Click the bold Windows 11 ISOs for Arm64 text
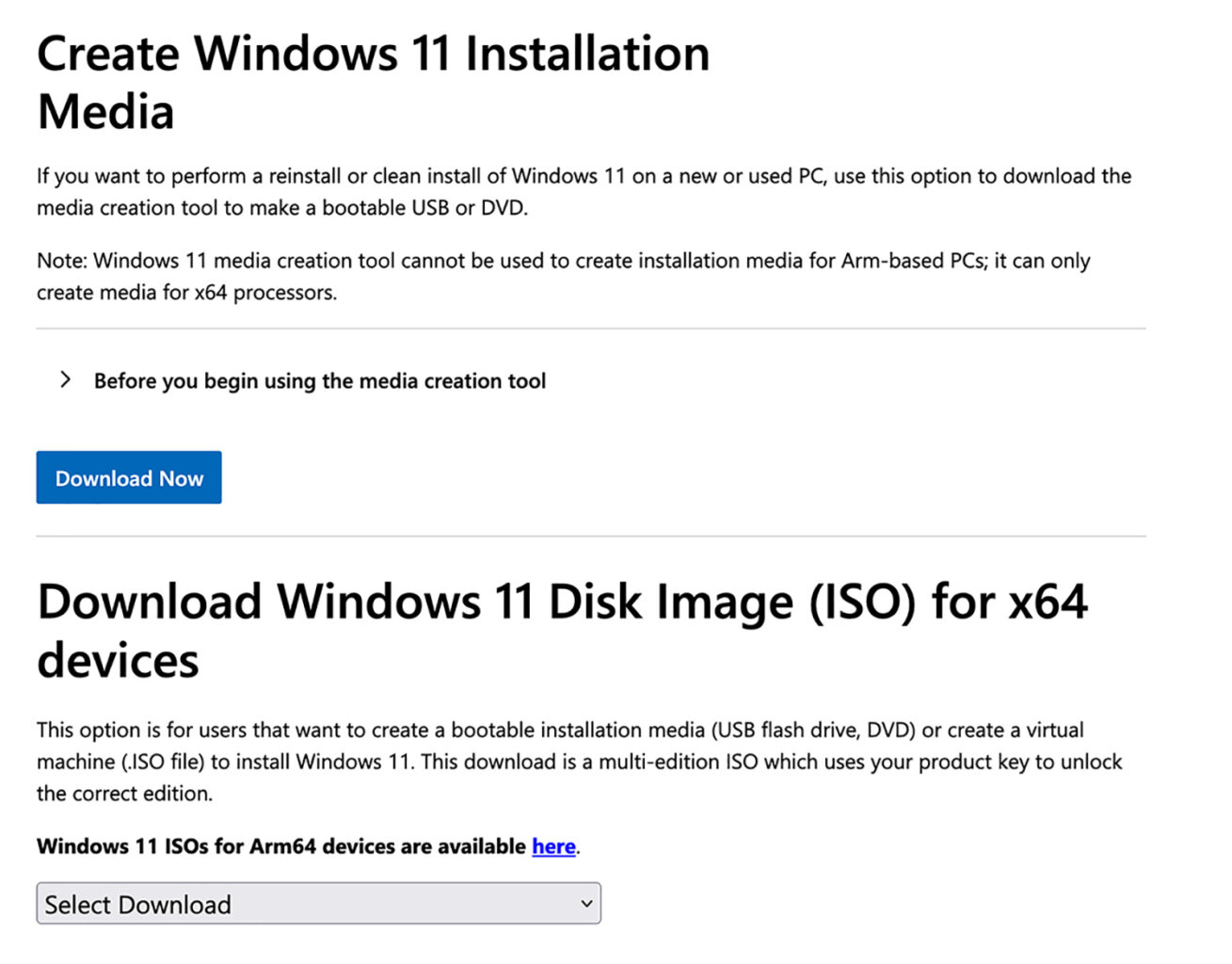Screen dimensions: 1232x964 pyautogui.click(x=281, y=846)
